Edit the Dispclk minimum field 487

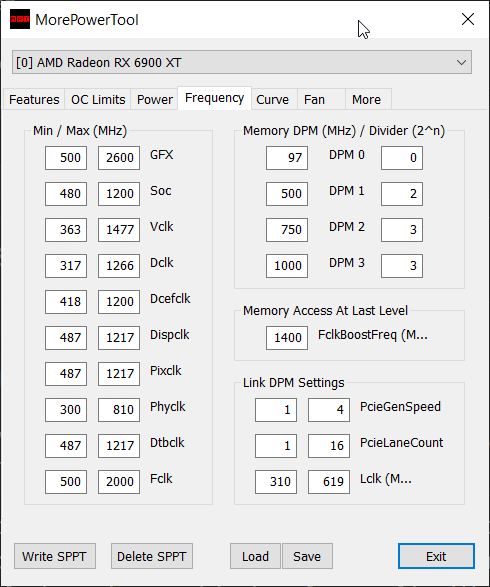click(x=66, y=338)
